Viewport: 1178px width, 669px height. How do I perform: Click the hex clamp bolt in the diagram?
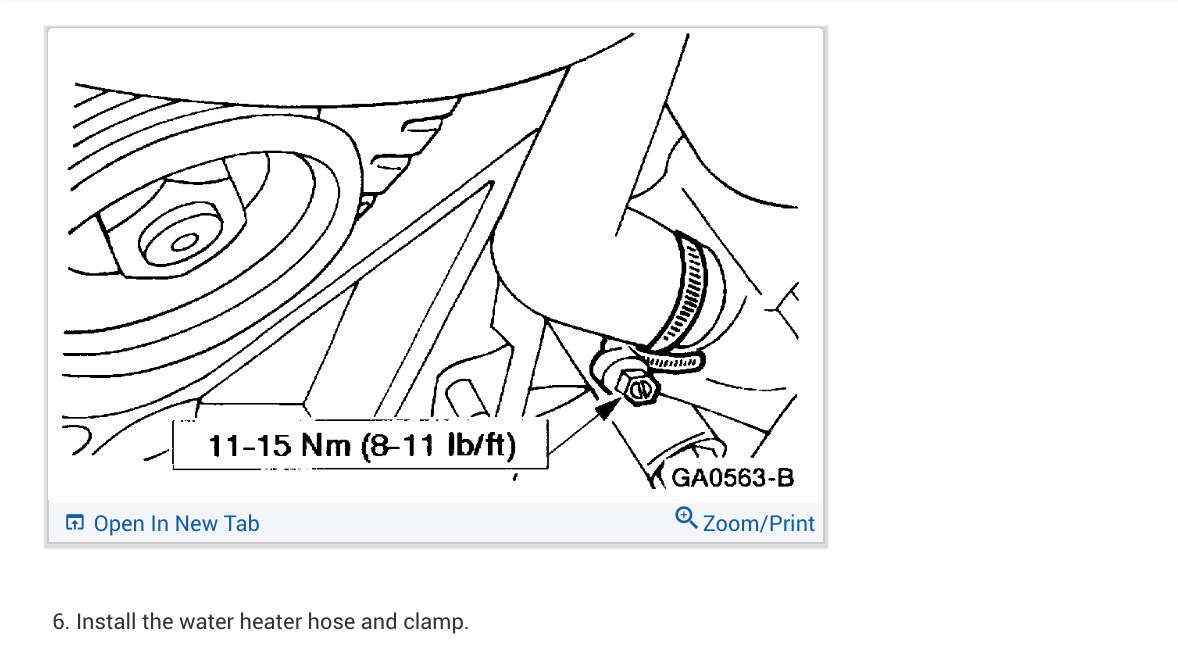click(638, 388)
